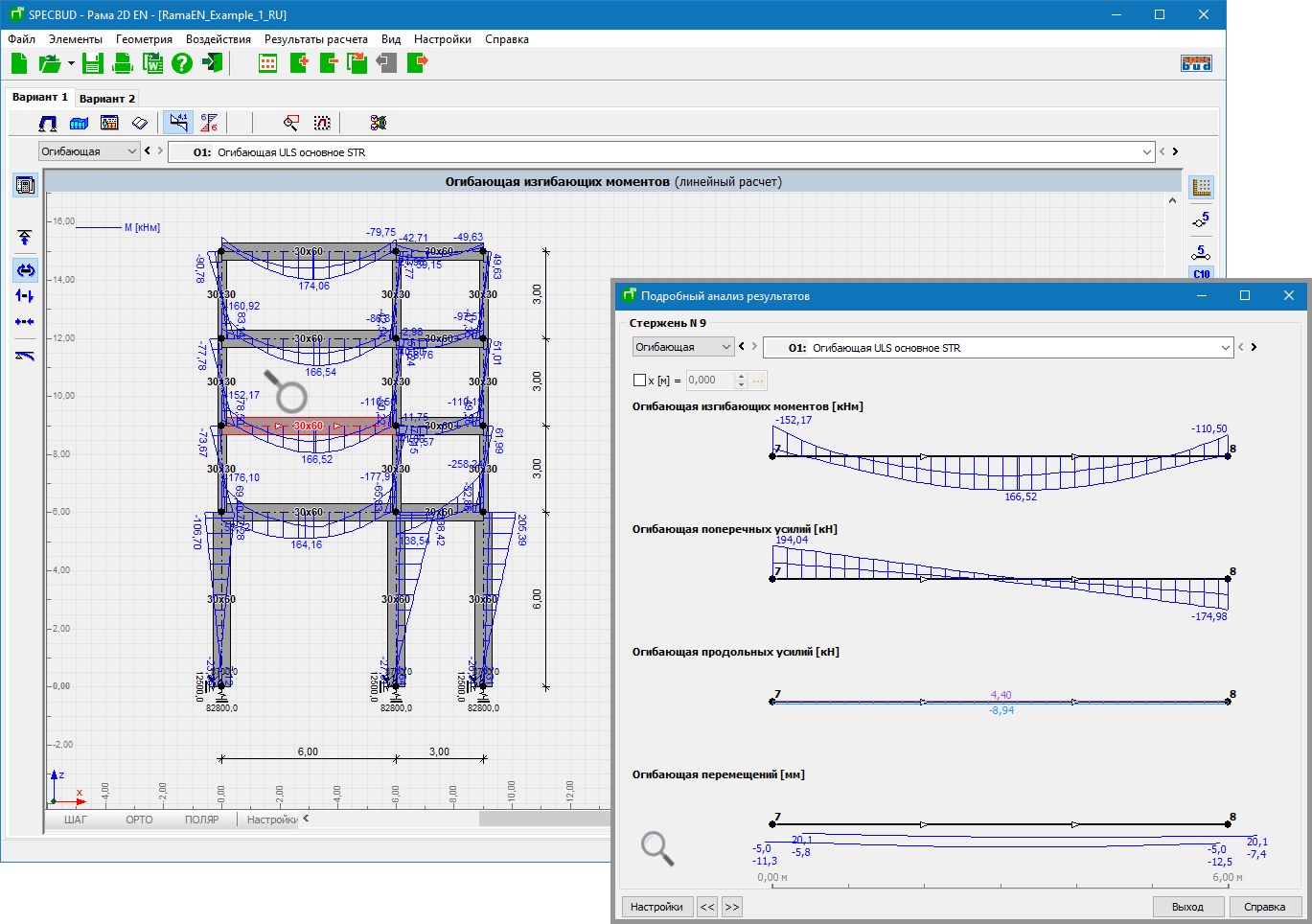Export report using the Word document icon
The width and height of the screenshot is (1312, 924).
point(152,64)
